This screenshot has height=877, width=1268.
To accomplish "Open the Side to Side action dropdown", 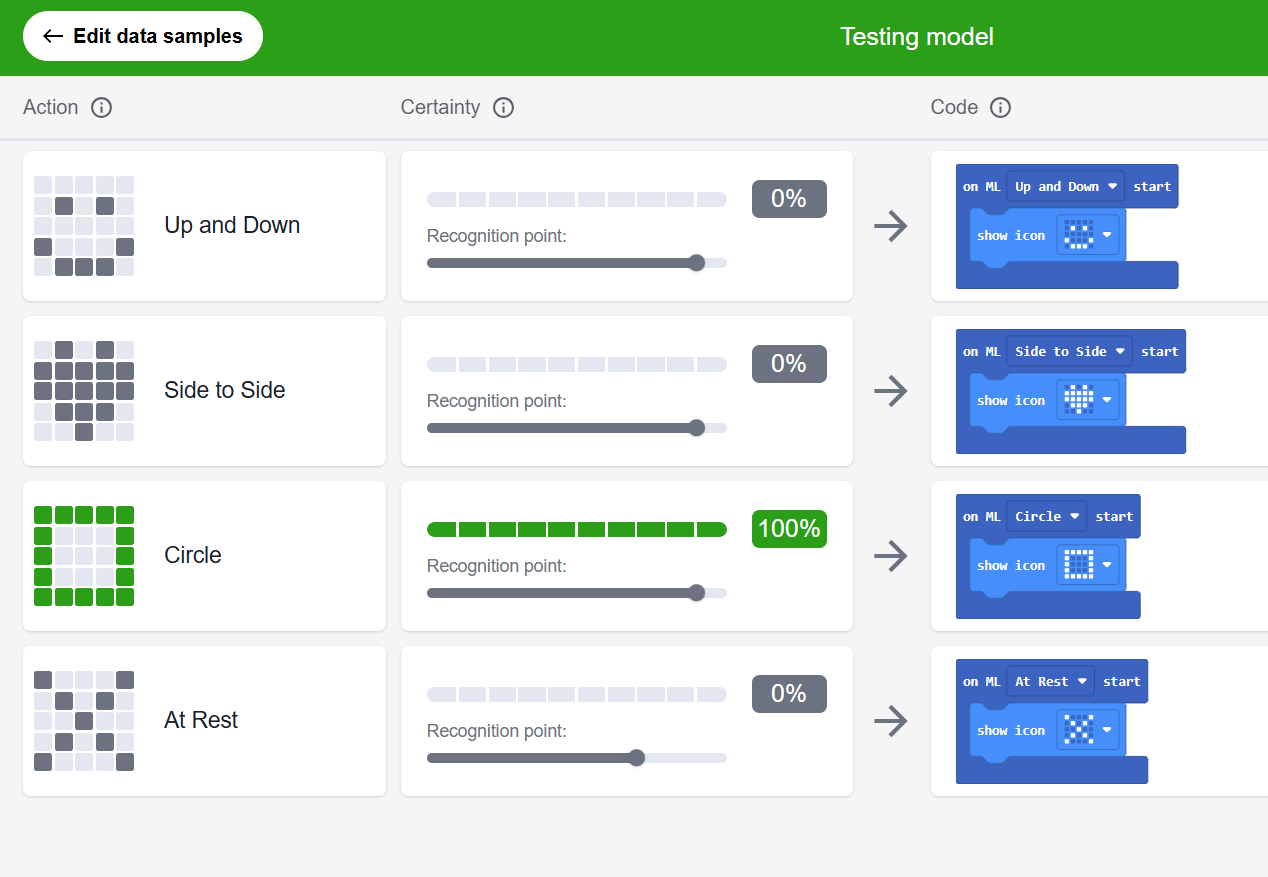I will pos(1069,352).
